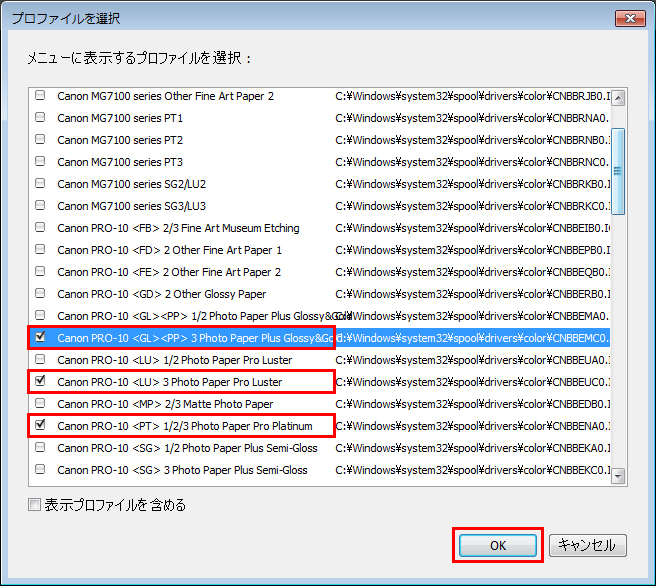Check the Canon MG7100 series PT3 checkbox
Viewport: 656px width, 586px height.
pyautogui.click(x=40, y=161)
